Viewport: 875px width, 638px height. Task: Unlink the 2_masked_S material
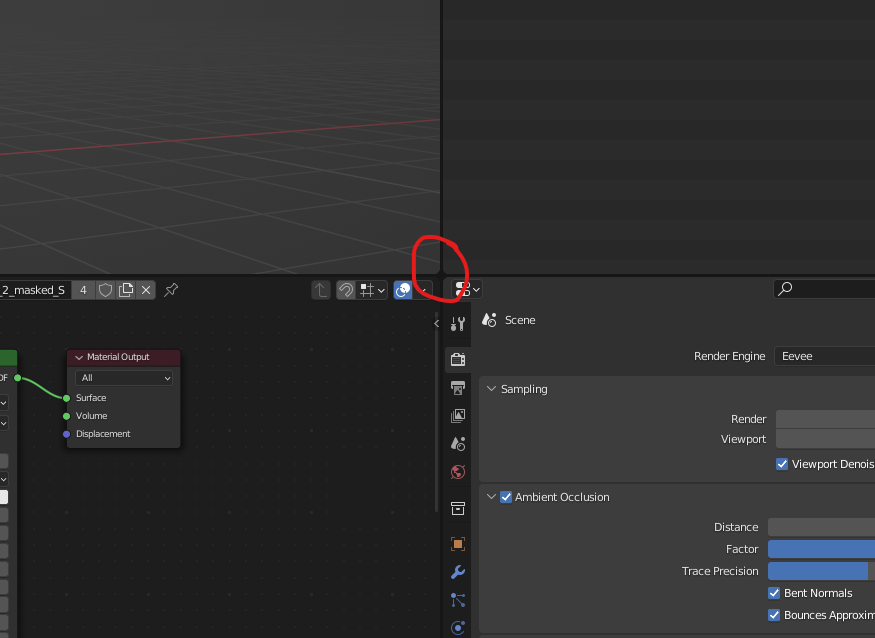[146, 290]
